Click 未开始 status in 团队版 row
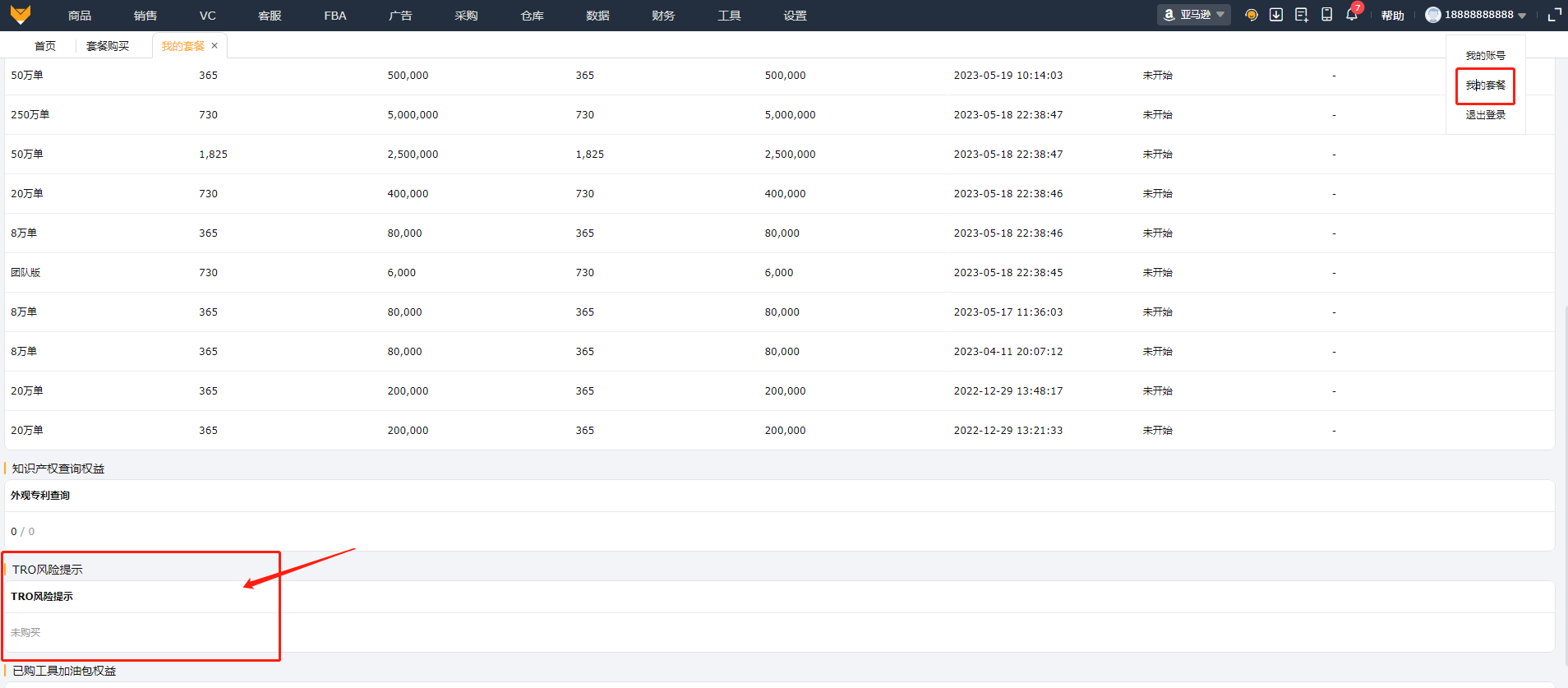Image resolution: width=1568 pixels, height=688 pixels. coord(1158,273)
